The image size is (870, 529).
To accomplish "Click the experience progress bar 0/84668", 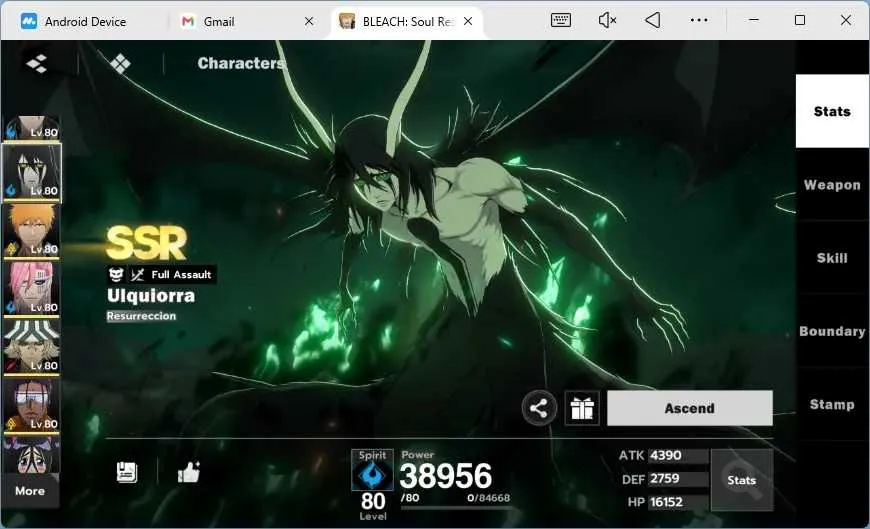I will tap(456, 507).
